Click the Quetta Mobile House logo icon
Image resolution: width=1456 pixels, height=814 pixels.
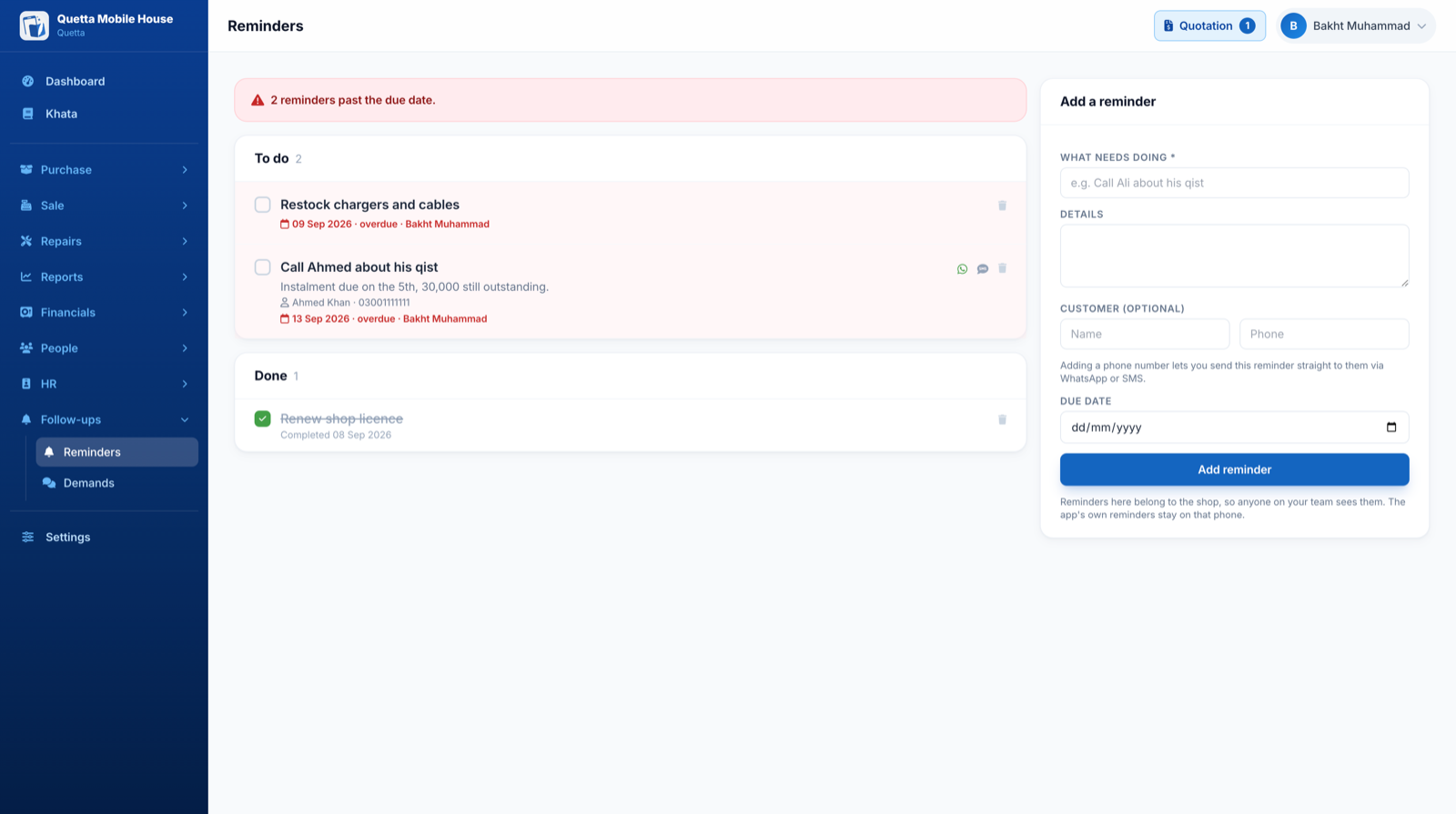click(35, 25)
